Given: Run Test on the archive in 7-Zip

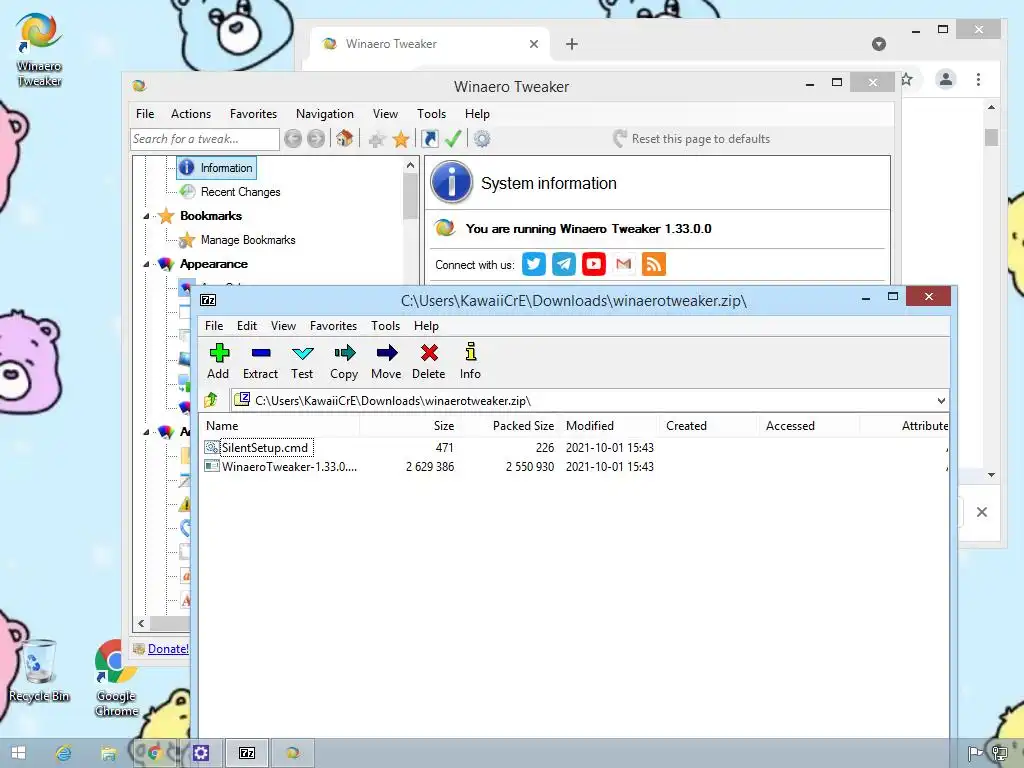Looking at the screenshot, I should [302, 360].
